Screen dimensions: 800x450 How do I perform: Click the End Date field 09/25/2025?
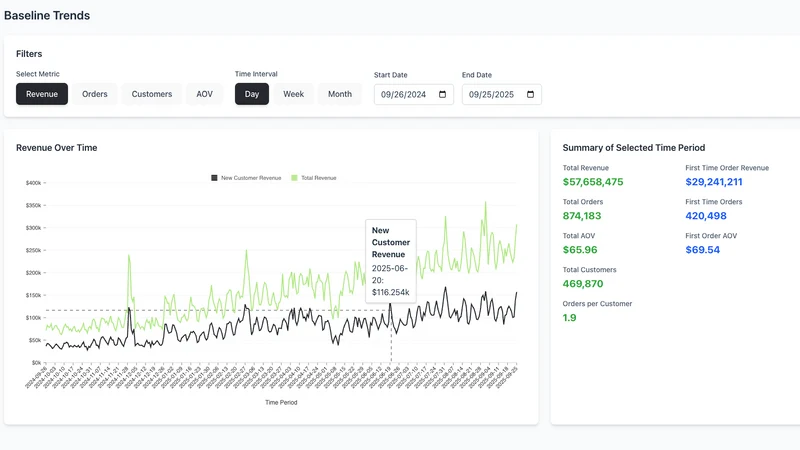502,94
